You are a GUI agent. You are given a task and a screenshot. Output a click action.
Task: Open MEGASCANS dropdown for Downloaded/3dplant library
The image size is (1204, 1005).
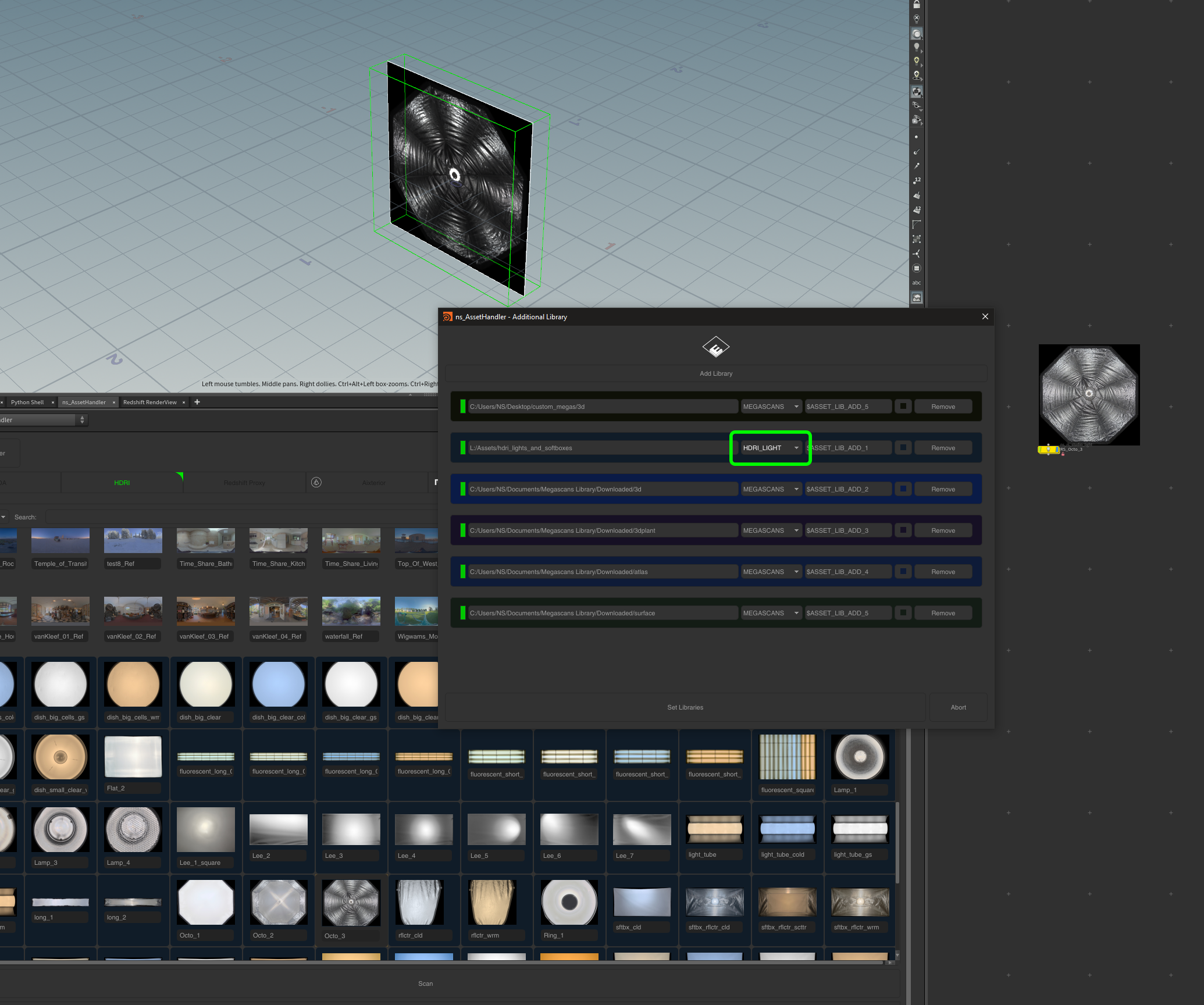(x=770, y=530)
